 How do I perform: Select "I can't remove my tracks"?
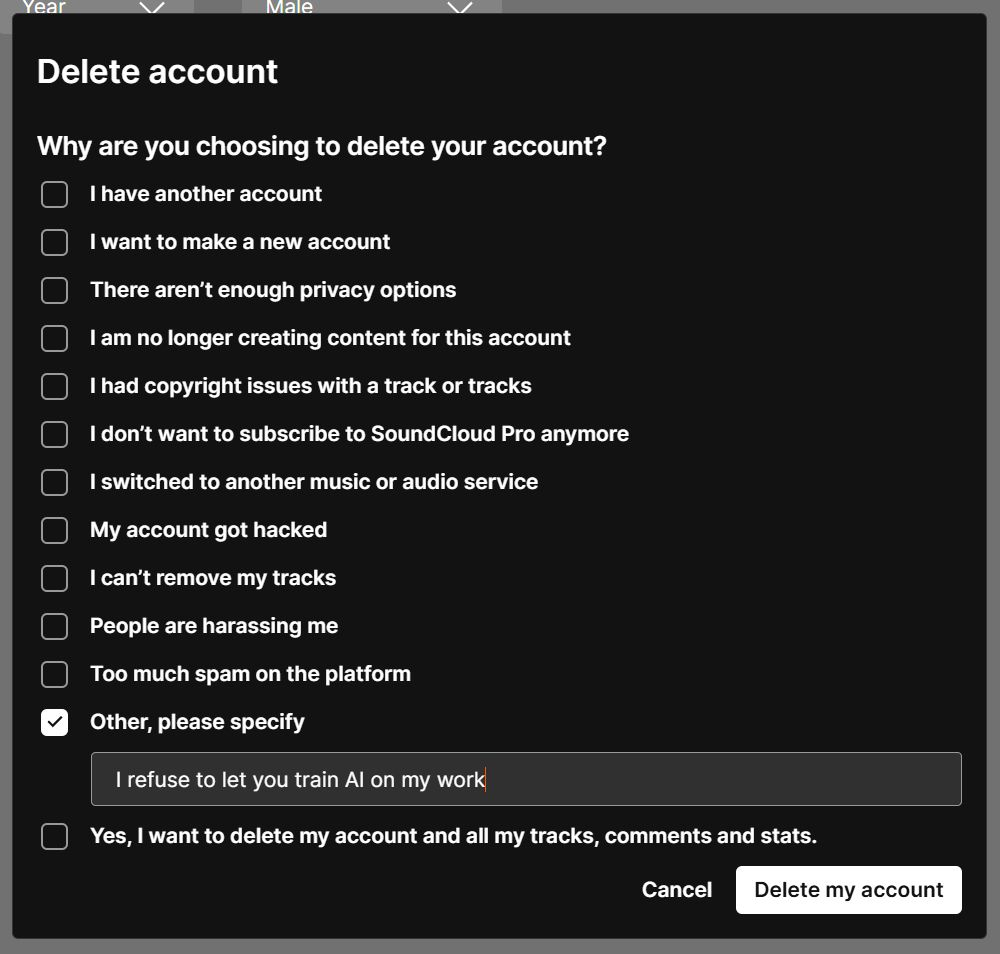54,578
